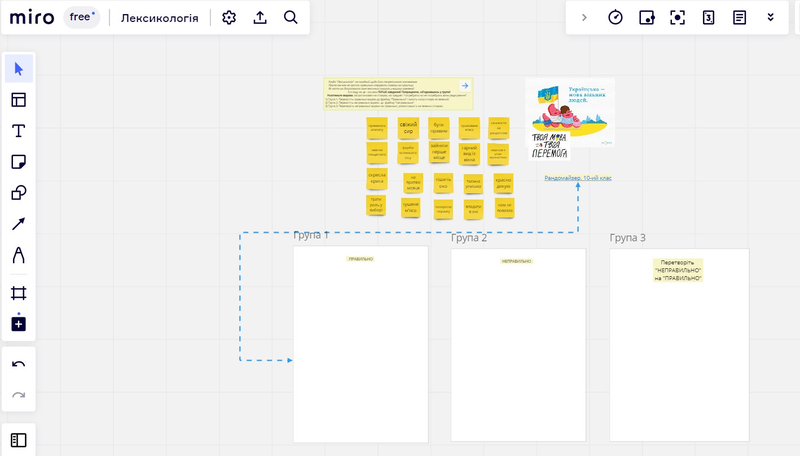
Task: Expand more collaboration tools double chevron
Action: coord(770,17)
